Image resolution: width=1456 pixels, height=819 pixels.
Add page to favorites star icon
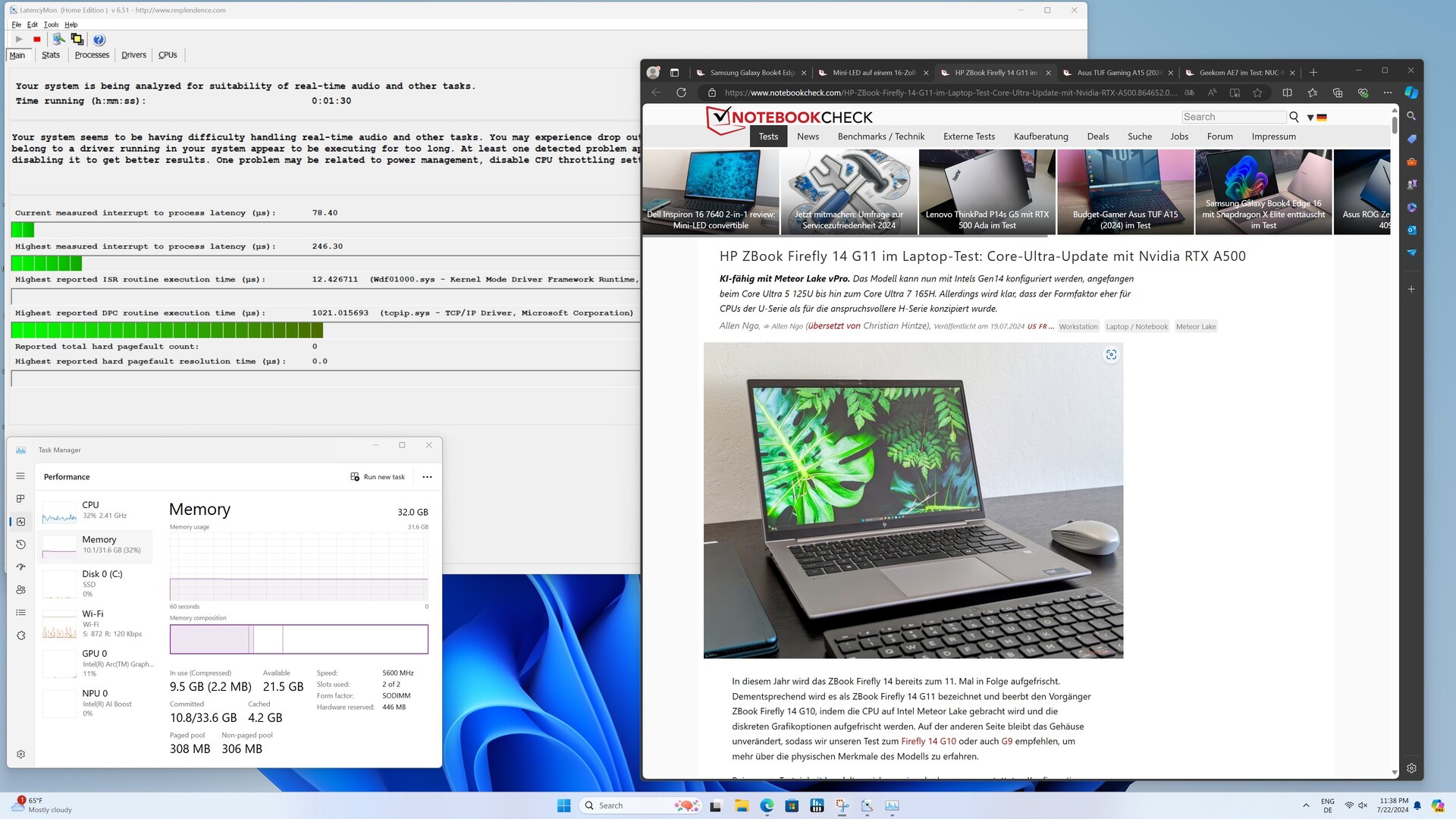[x=1257, y=93]
